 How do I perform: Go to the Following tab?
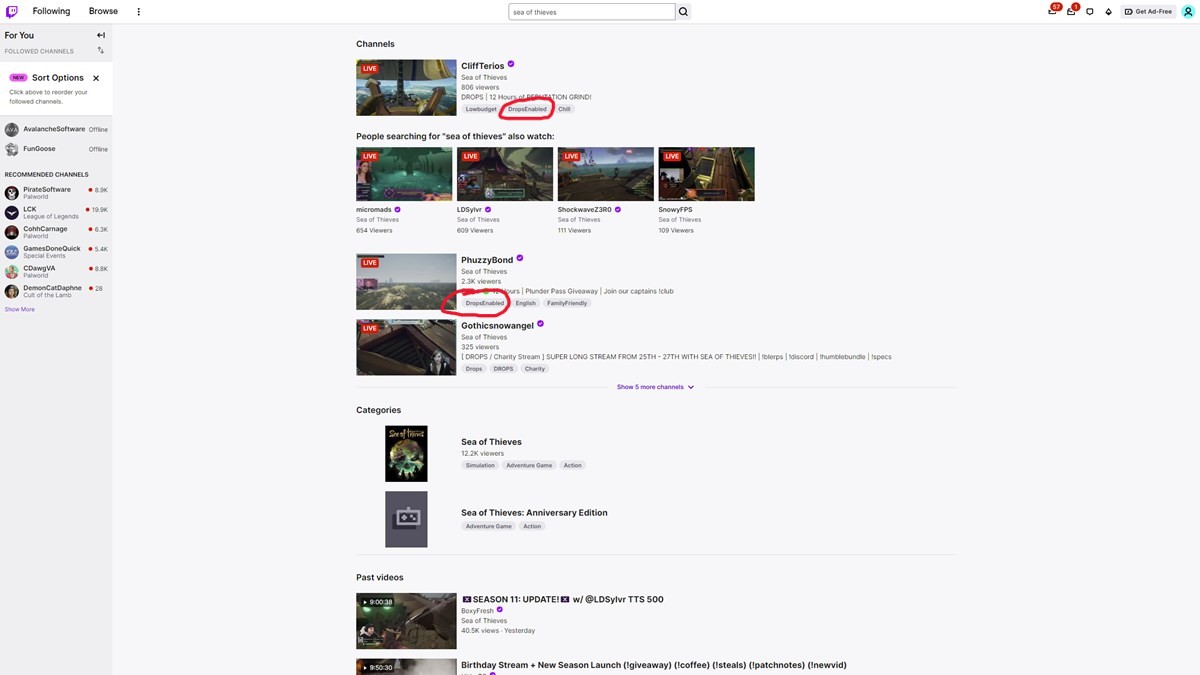click(51, 11)
